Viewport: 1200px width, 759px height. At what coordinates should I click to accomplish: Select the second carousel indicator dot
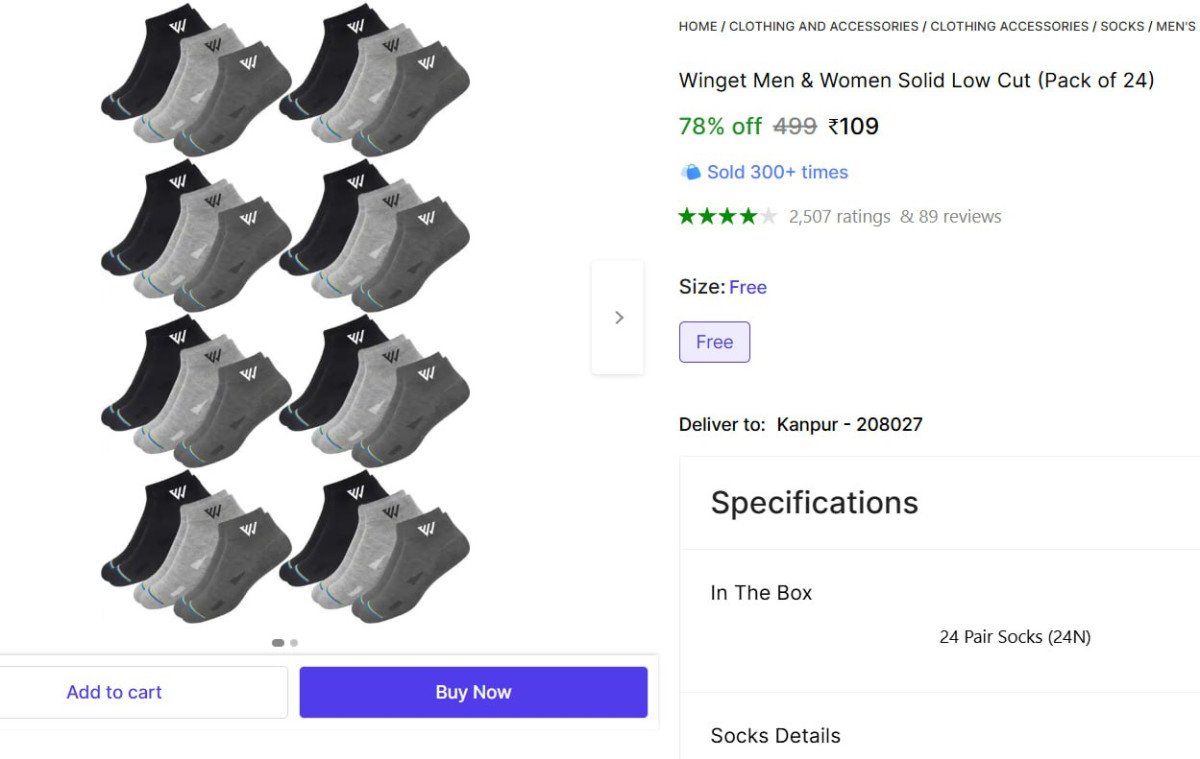(294, 643)
